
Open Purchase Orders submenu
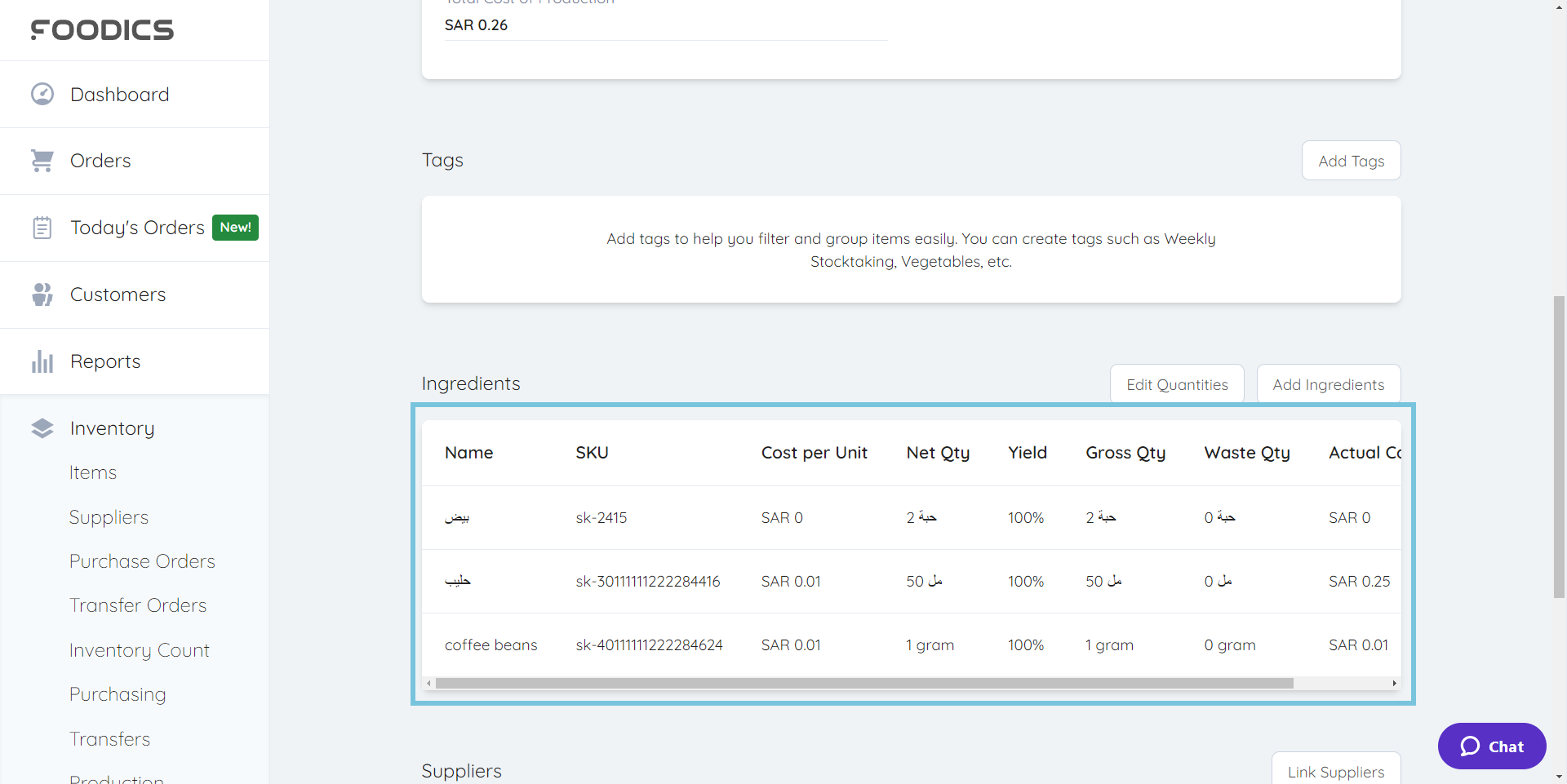pyautogui.click(x=142, y=561)
